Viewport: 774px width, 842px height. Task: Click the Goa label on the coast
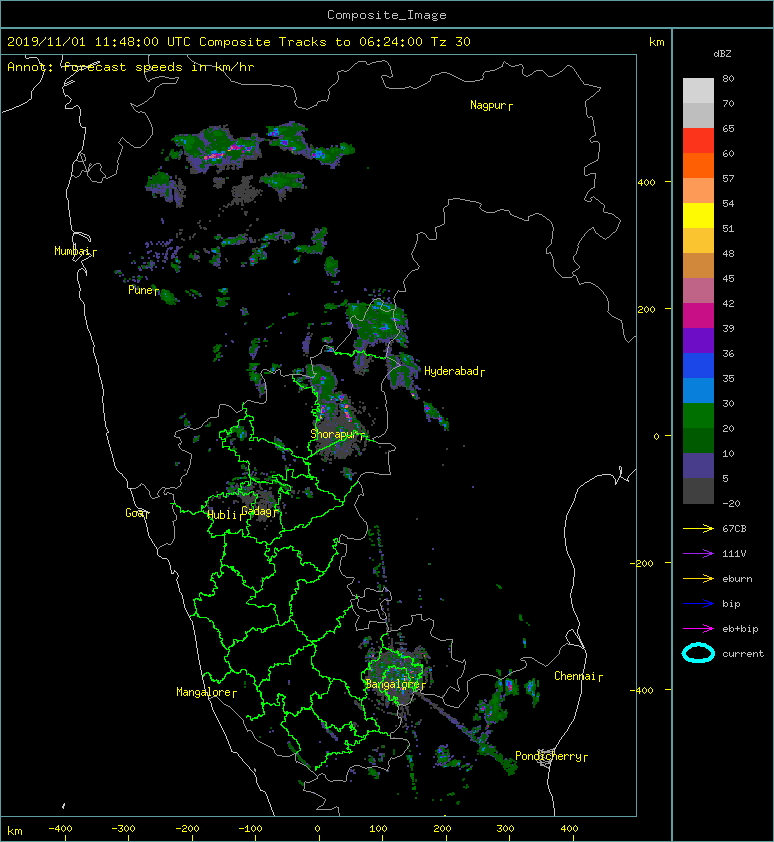pyautogui.click(x=137, y=513)
